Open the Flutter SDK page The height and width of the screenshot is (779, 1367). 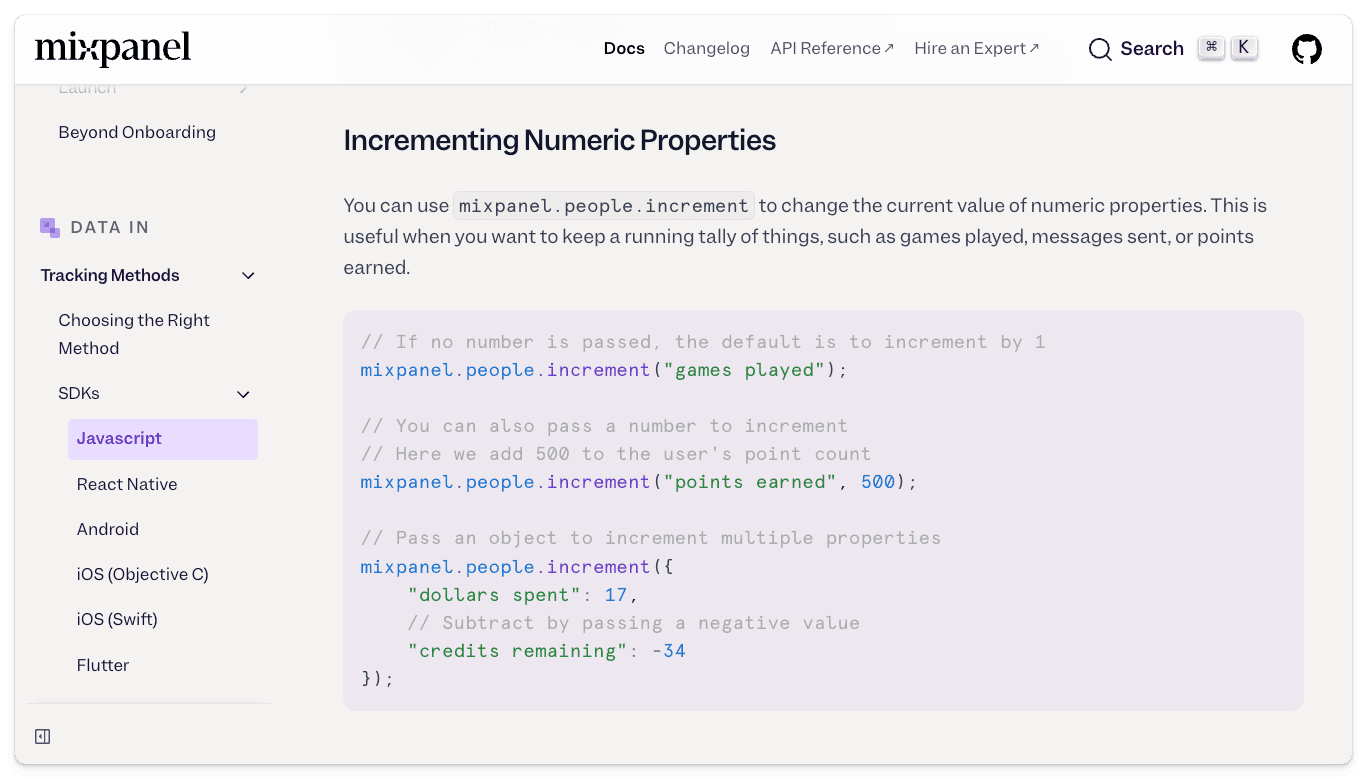coord(103,665)
